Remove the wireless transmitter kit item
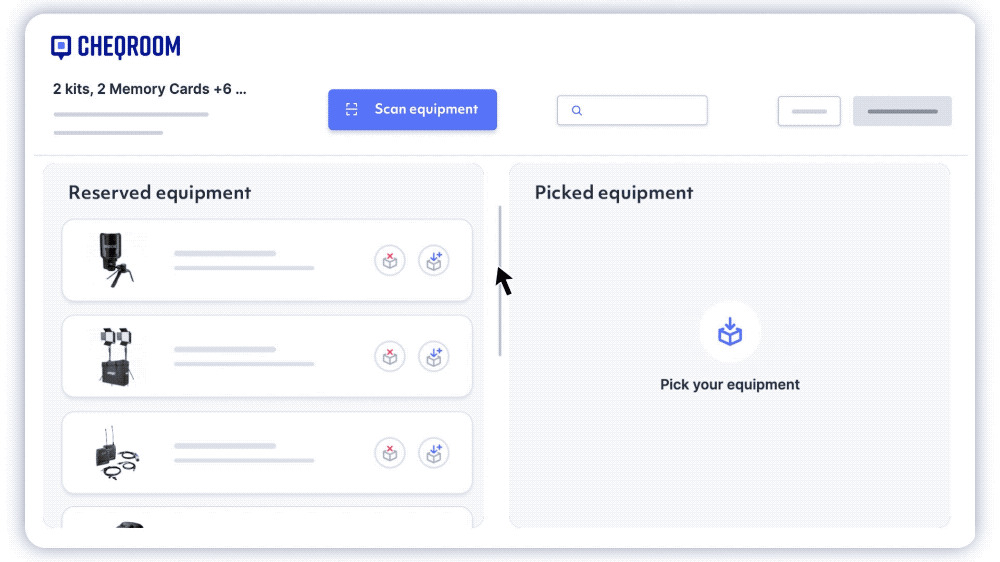This screenshot has width=1000, height=562. click(390, 453)
